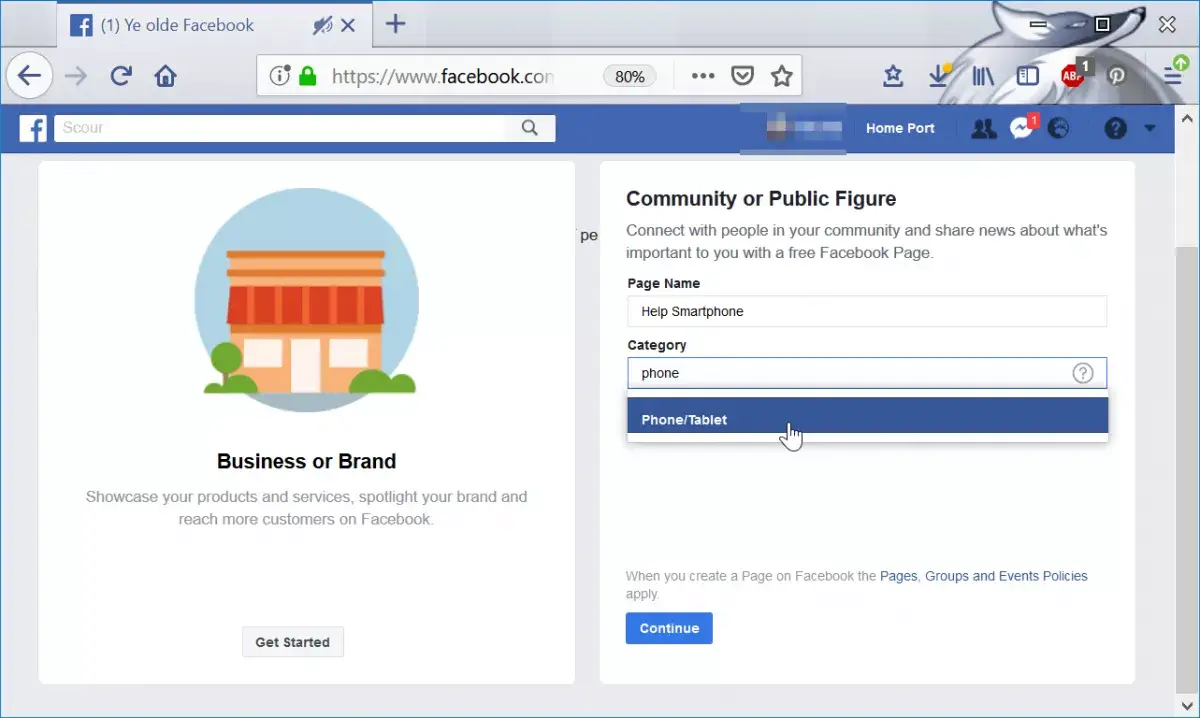Open the downloads panel
Image resolution: width=1200 pixels, height=718 pixels.
click(938, 76)
